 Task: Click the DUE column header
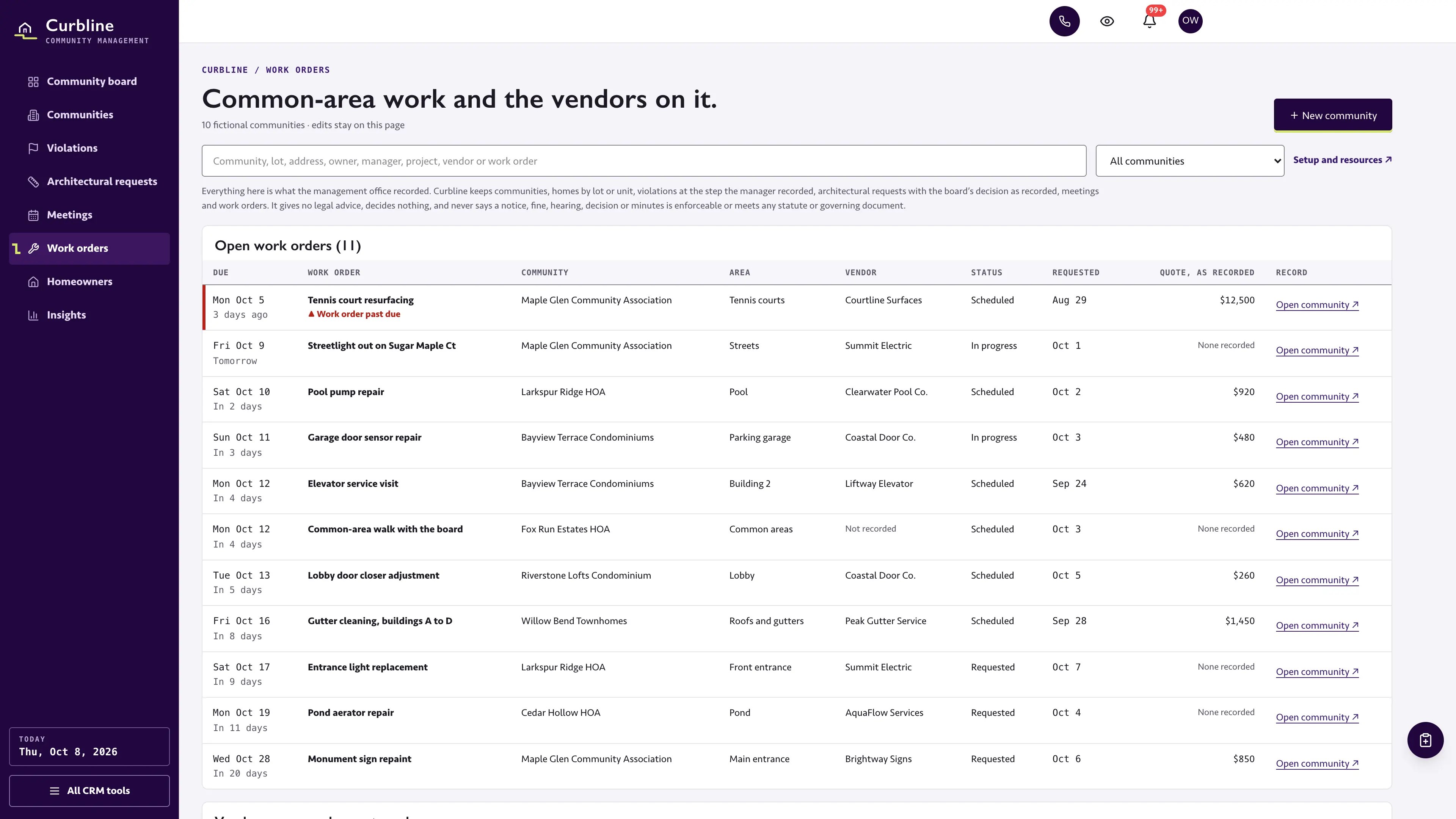pos(220,273)
